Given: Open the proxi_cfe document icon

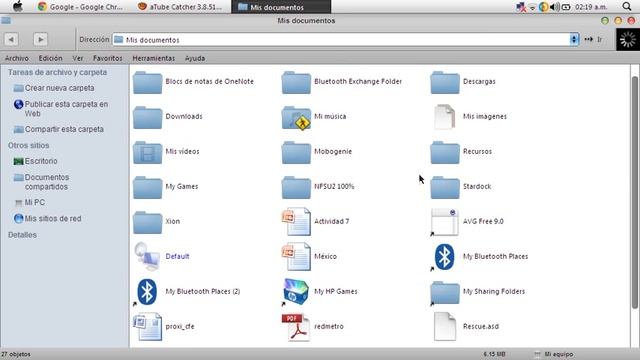Looking at the screenshot, I should tap(147, 327).
